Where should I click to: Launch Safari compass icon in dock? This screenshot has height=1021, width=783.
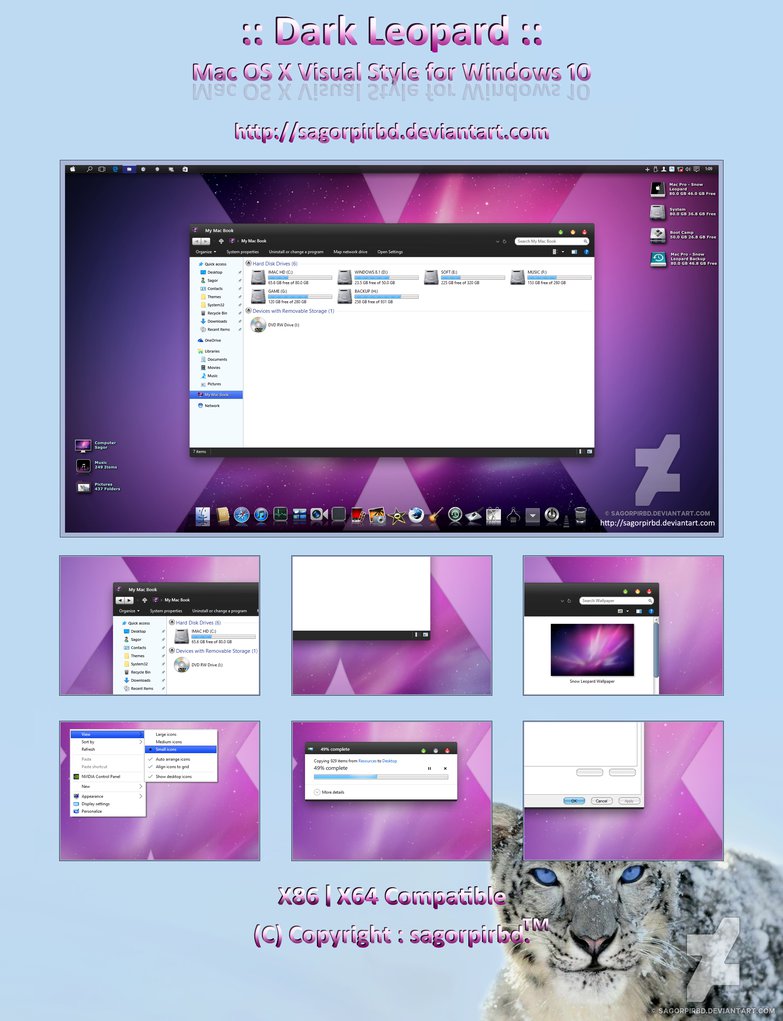tap(242, 516)
